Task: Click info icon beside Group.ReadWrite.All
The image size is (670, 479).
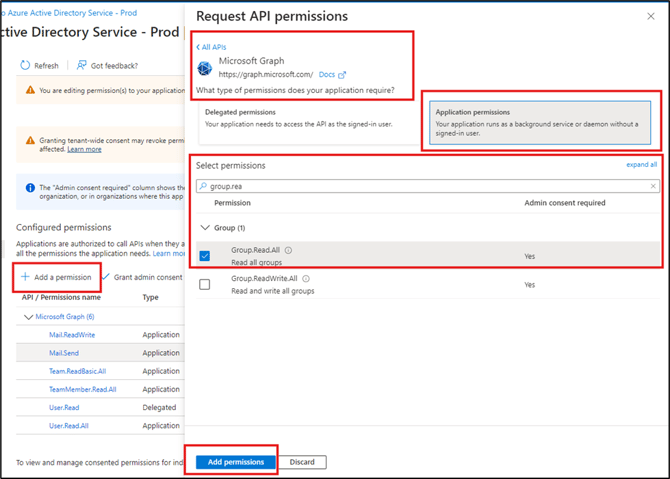Action: (x=305, y=279)
